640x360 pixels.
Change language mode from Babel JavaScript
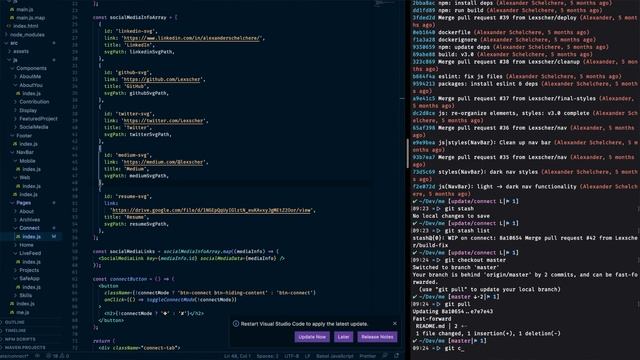[x=335, y=356]
